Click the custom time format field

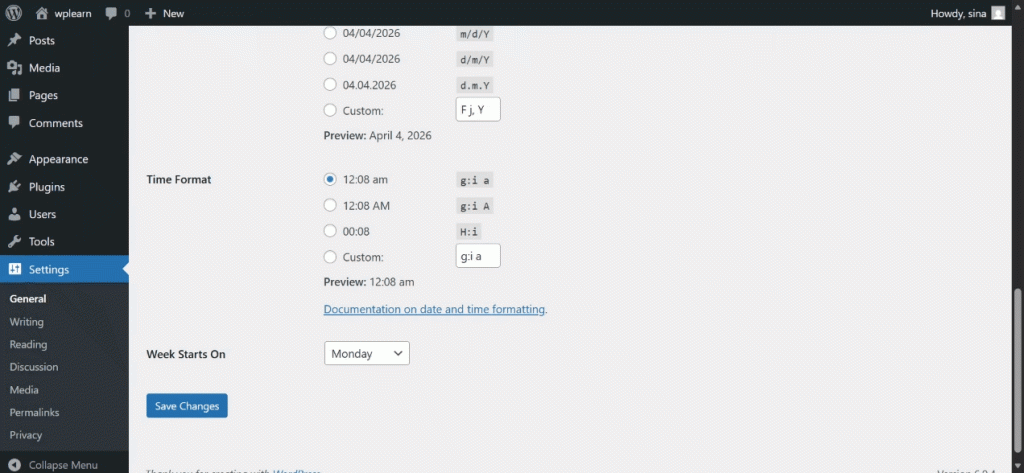(478, 255)
